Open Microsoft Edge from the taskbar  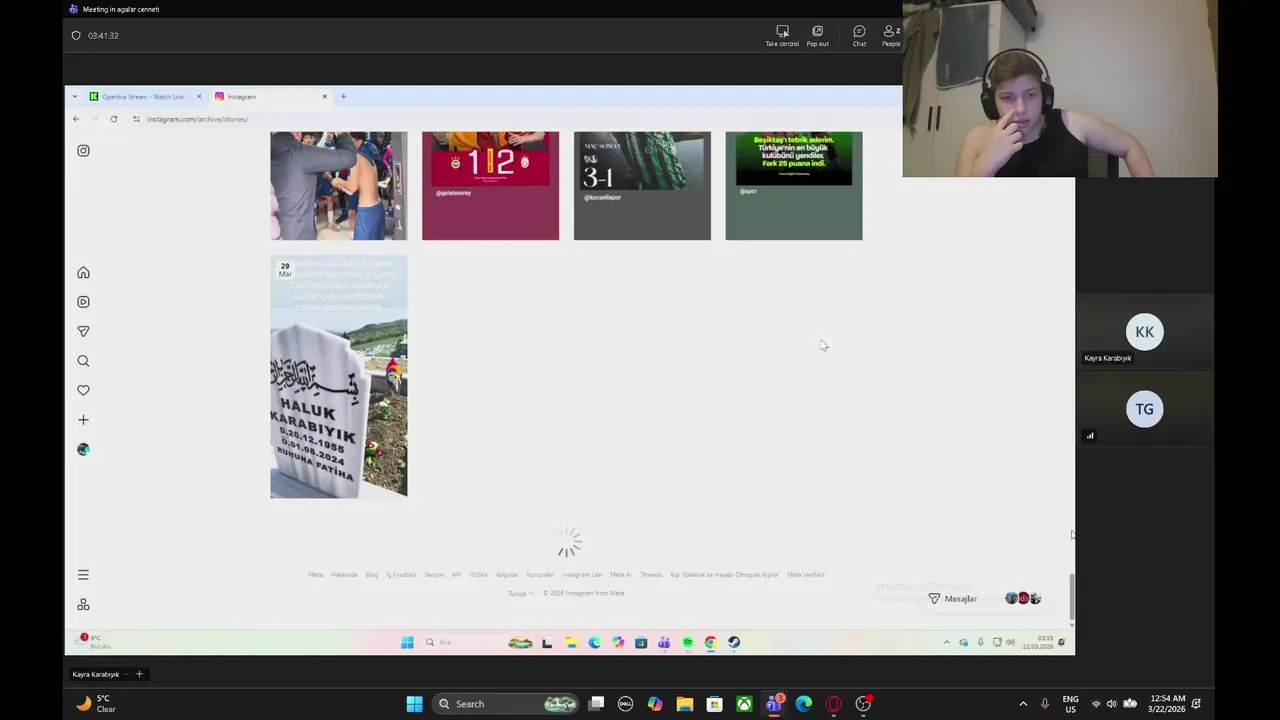804,704
